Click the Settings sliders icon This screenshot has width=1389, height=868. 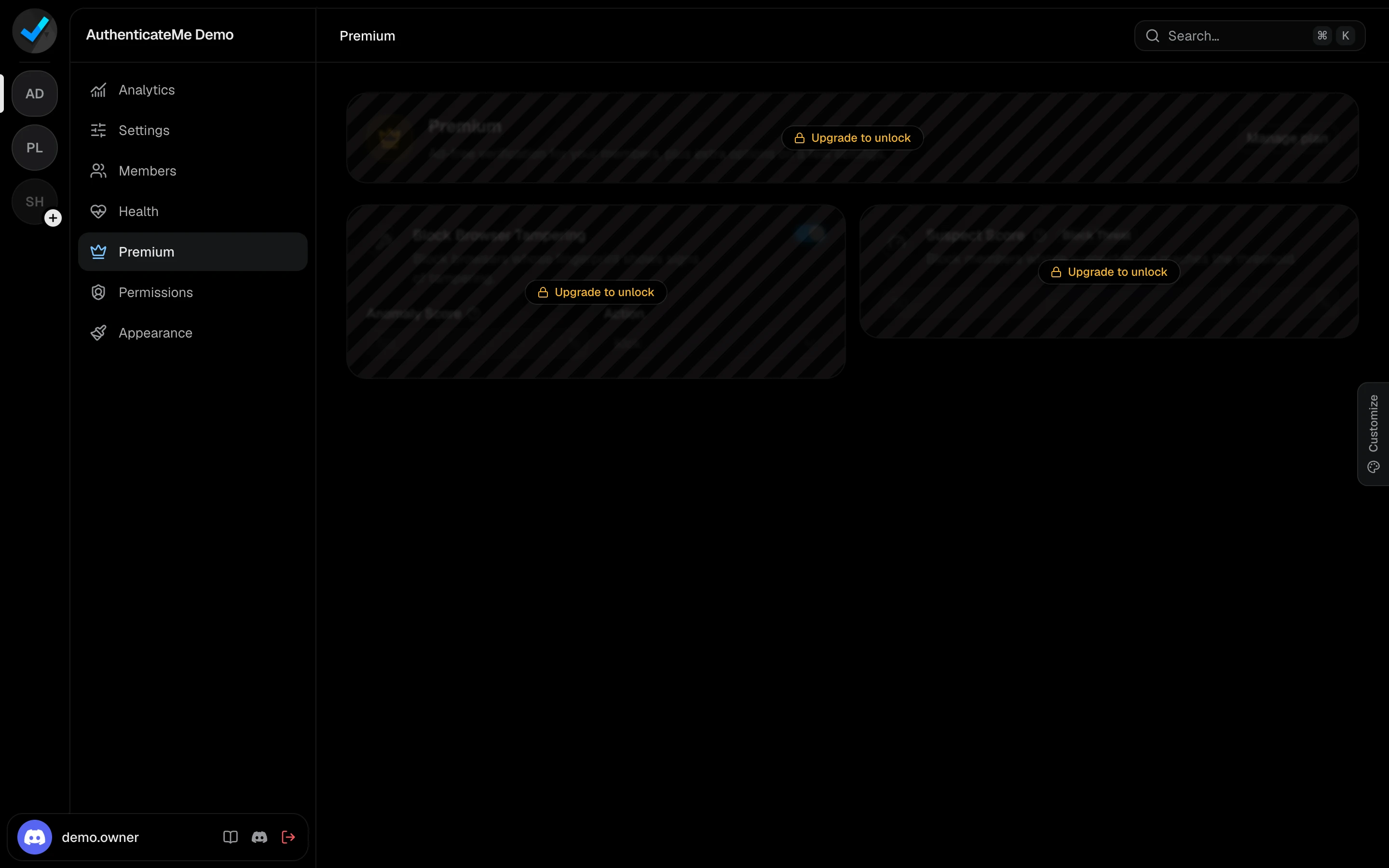pyautogui.click(x=98, y=130)
